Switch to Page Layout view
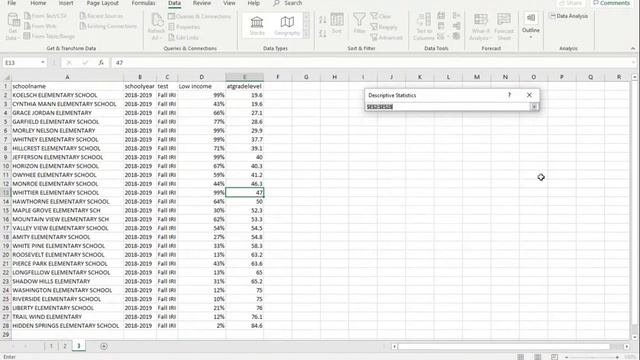The width and height of the screenshot is (640, 360). click(x=538, y=357)
